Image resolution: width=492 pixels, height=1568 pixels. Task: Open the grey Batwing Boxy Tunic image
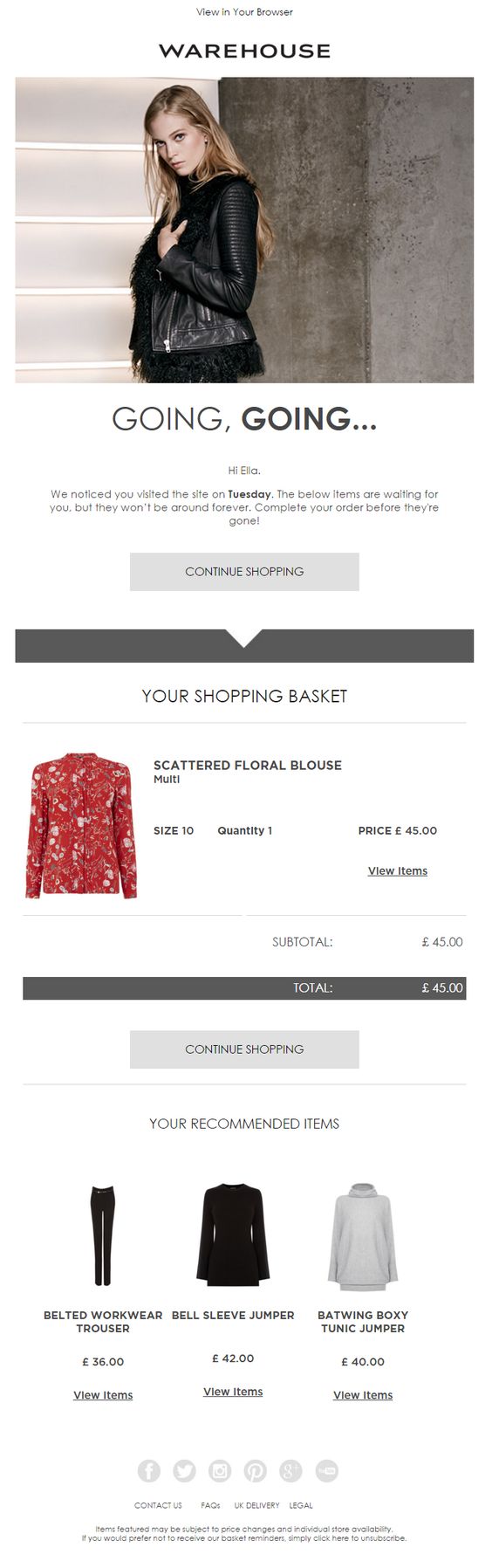(x=363, y=1236)
